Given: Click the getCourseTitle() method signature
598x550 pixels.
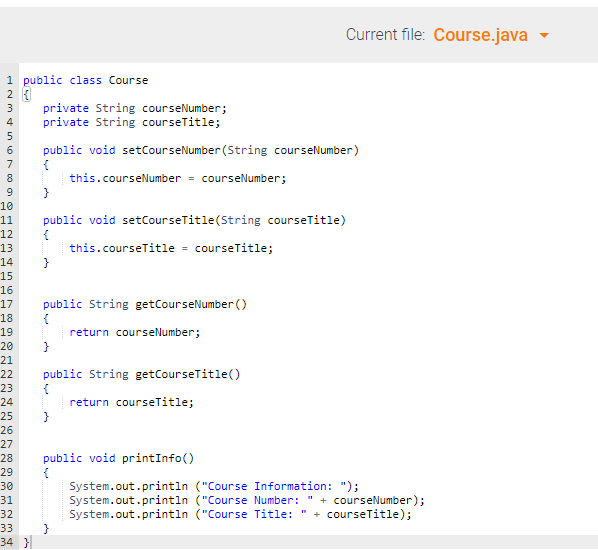Looking at the screenshot, I should click(x=141, y=374).
